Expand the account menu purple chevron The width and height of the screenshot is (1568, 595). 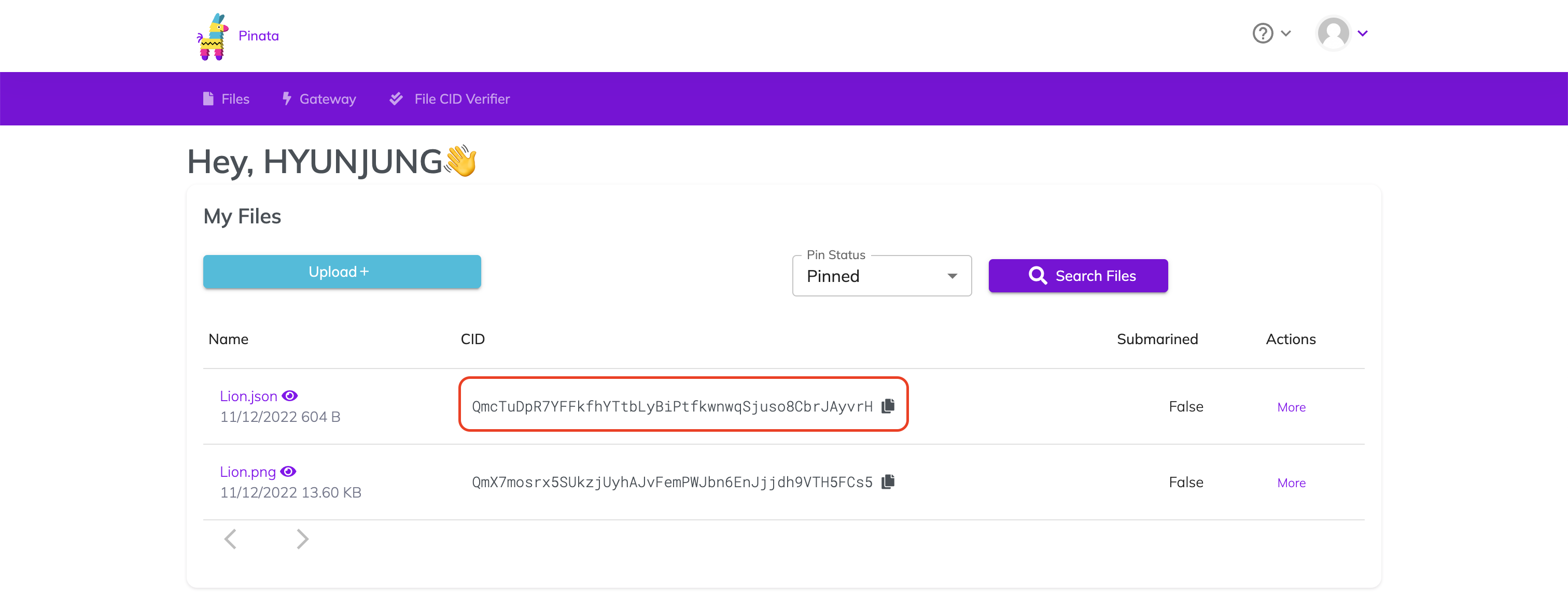[x=1362, y=34]
